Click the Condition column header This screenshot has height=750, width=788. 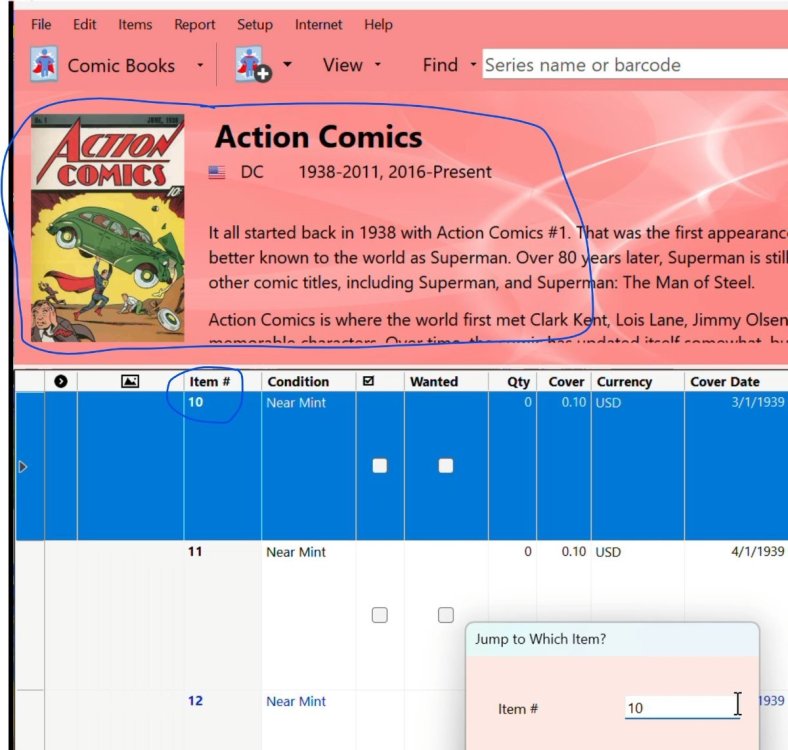click(298, 381)
